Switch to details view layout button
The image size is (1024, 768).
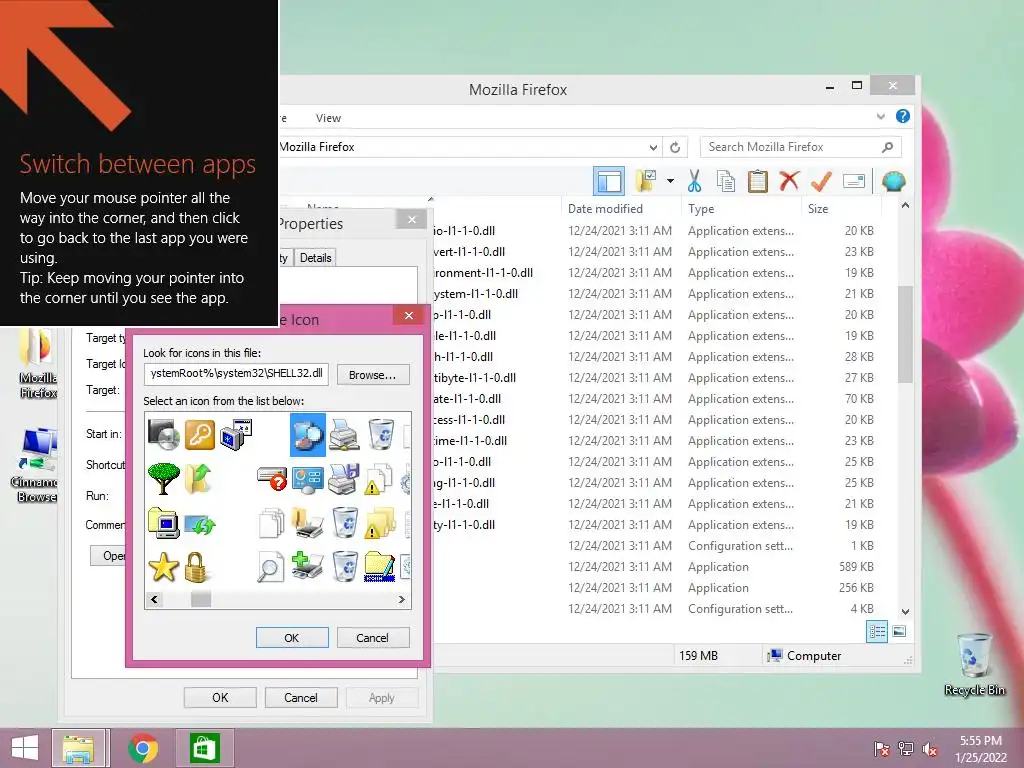[877, 631]
